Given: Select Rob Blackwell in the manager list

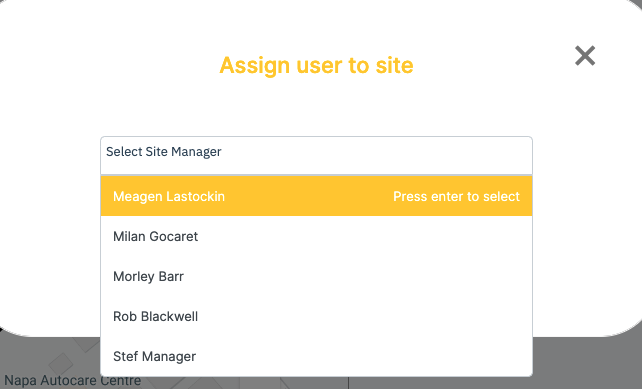Looking at the screenshot, I should (316, 317).
